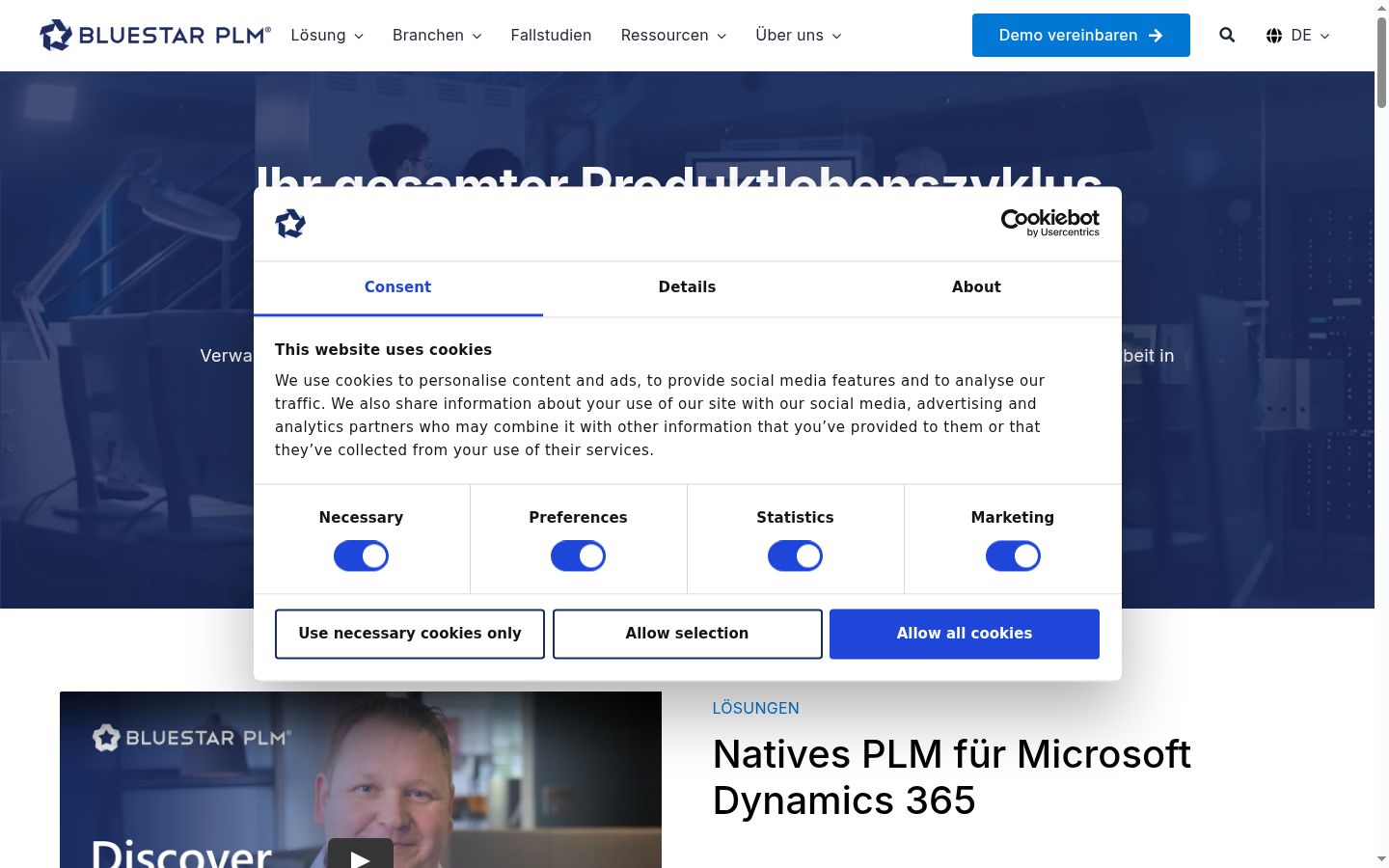Click Use necessary cookies only

(x=410, y=634)
